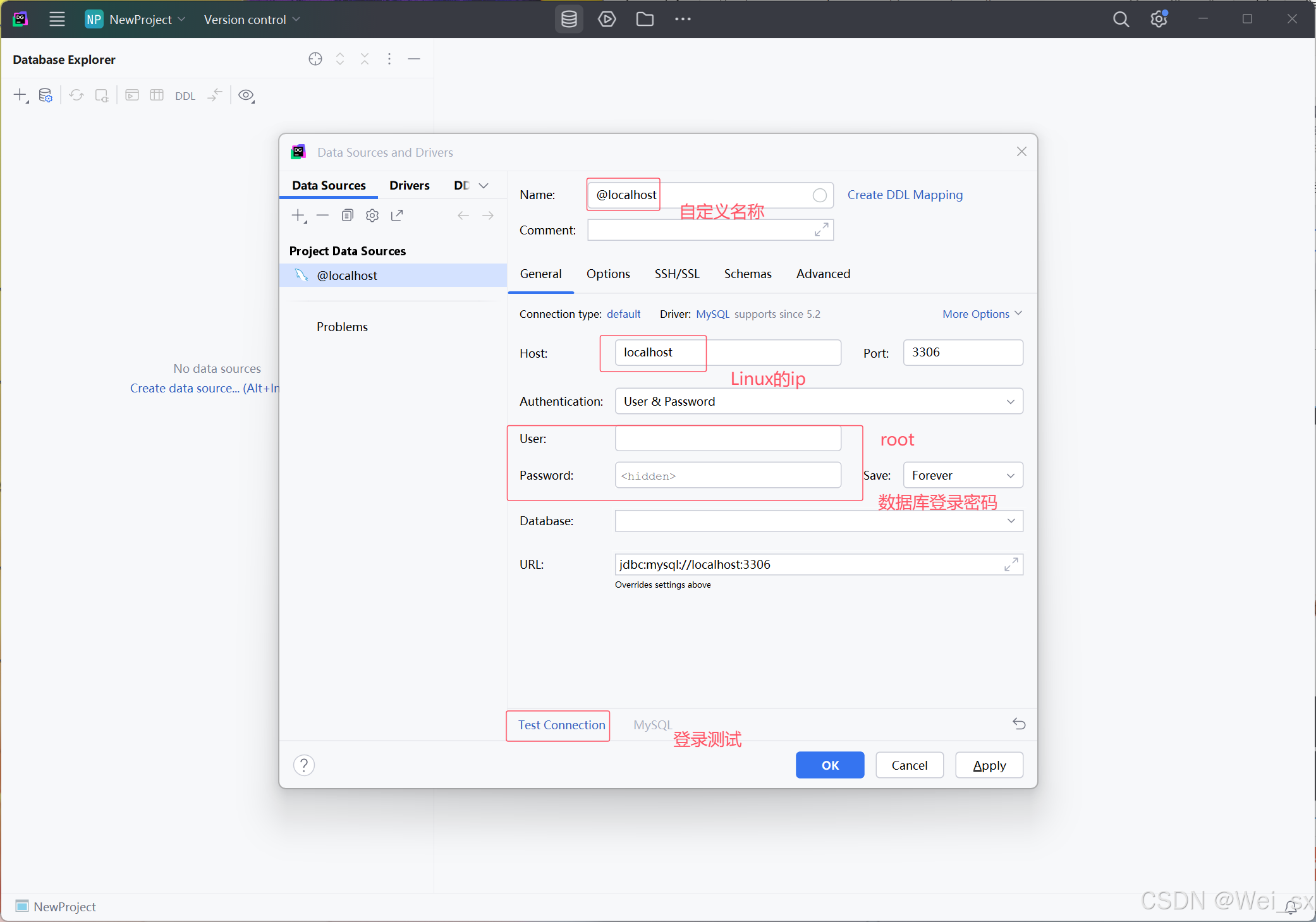This screenshot has width=1316, height=922.
Task: Expand the Comment field editor
Action: pos(821,230)
